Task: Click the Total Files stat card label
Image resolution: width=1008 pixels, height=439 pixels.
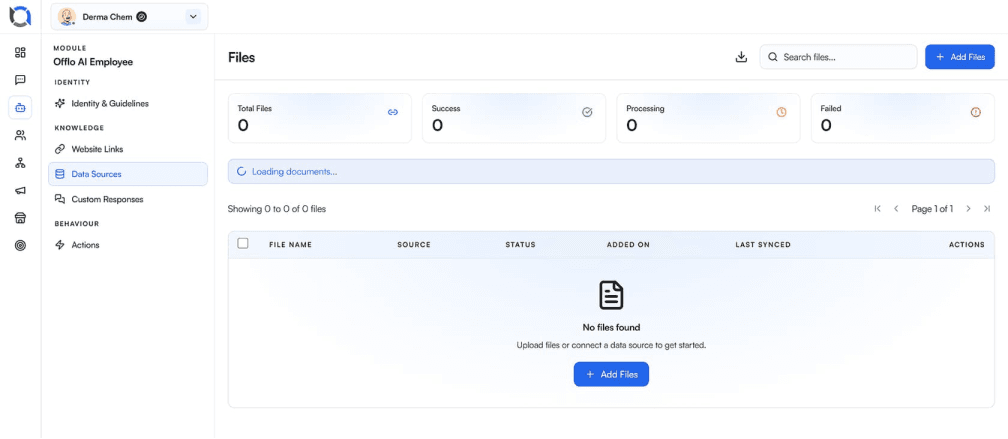Action: 255,109
